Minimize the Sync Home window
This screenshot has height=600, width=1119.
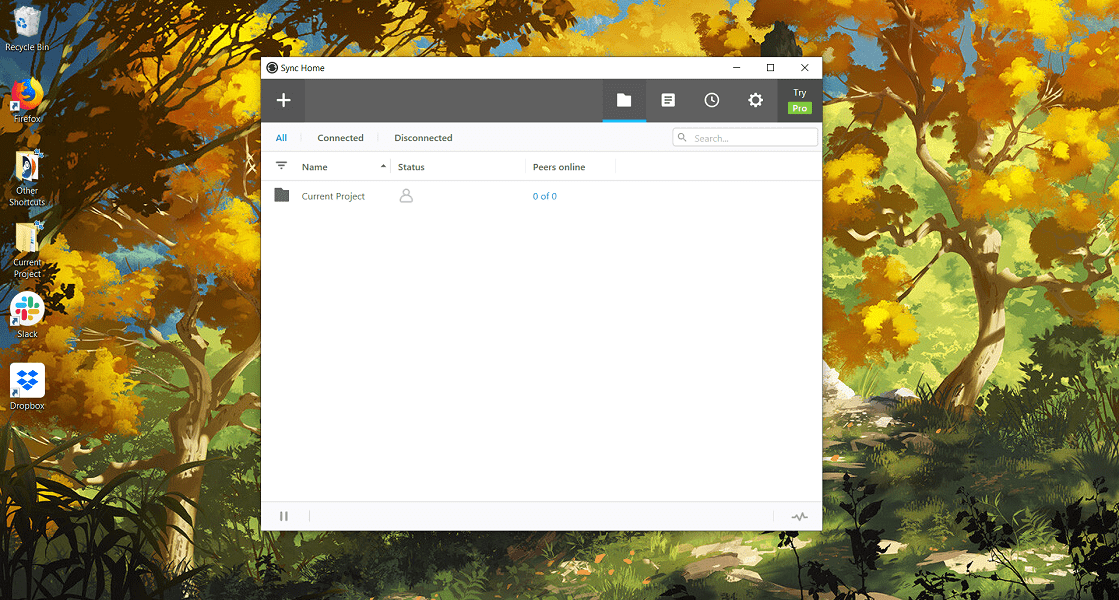point(736,68)
